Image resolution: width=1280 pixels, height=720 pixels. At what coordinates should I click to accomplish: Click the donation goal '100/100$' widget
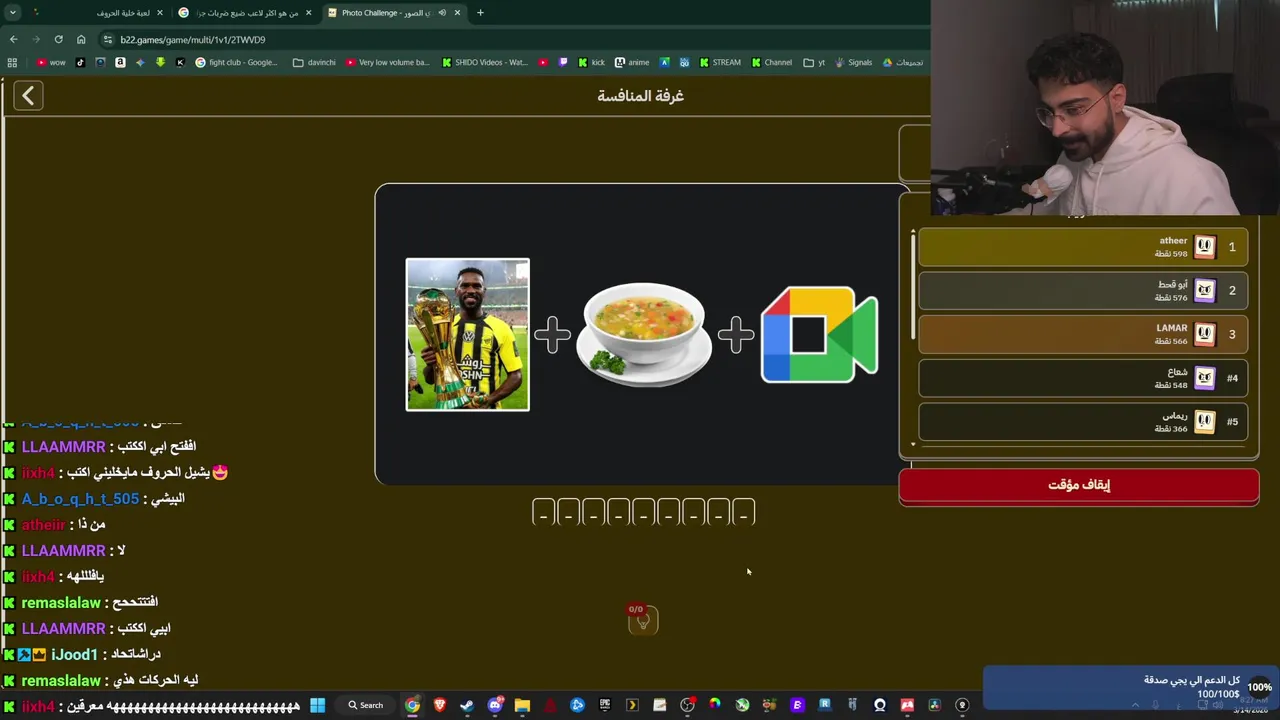coord(1130,687)
